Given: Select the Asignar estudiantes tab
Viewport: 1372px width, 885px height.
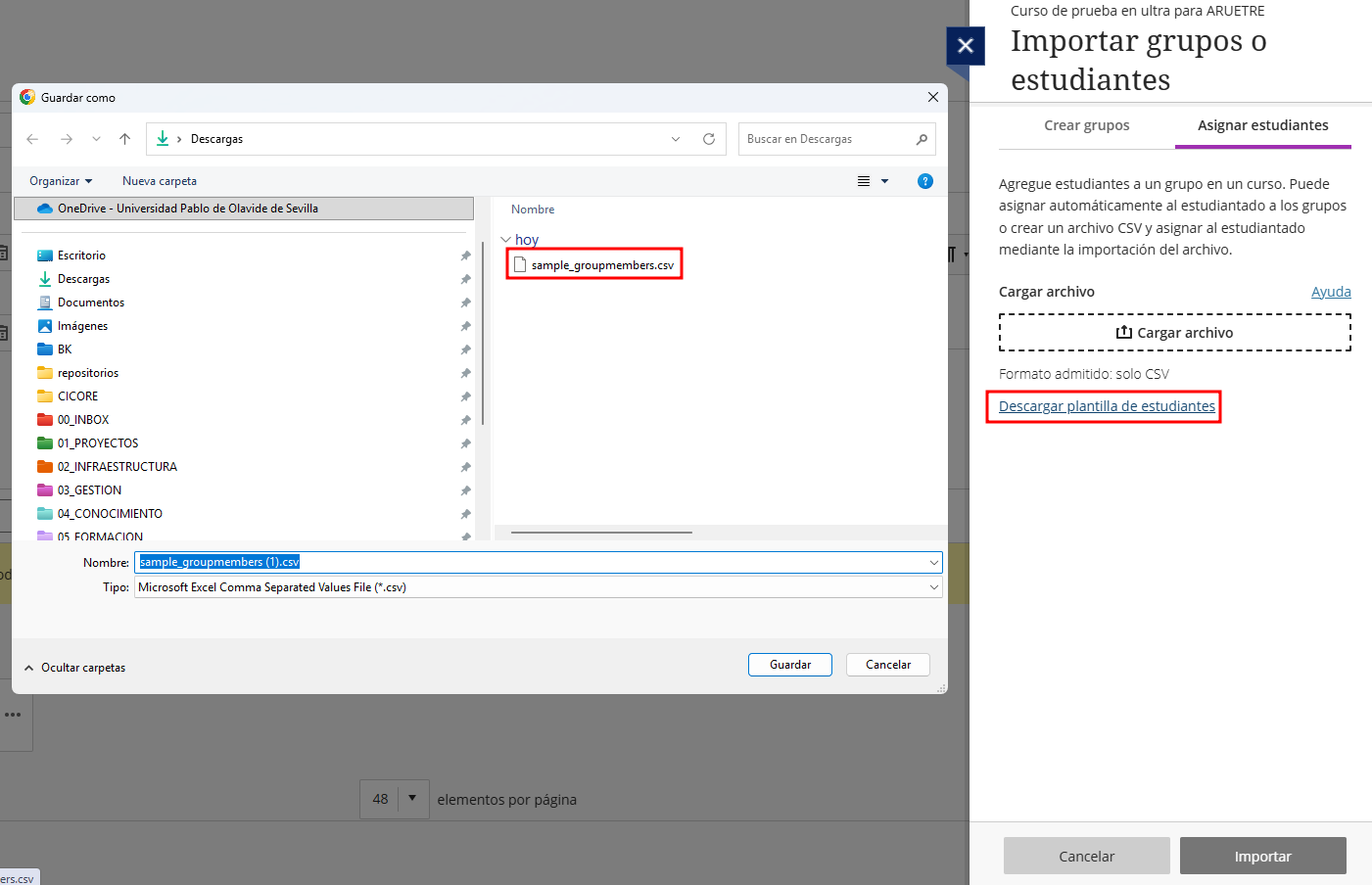Looking at the screenshot, I should coord(1262,125).
